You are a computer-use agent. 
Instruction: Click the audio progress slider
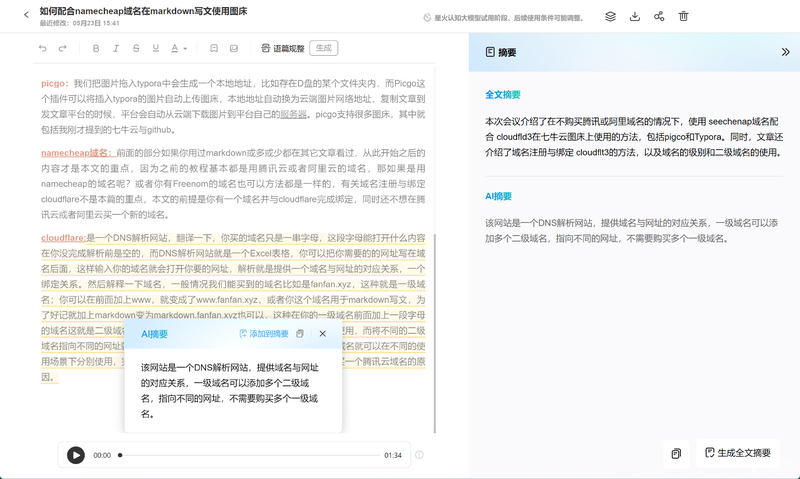coord(249,455)
